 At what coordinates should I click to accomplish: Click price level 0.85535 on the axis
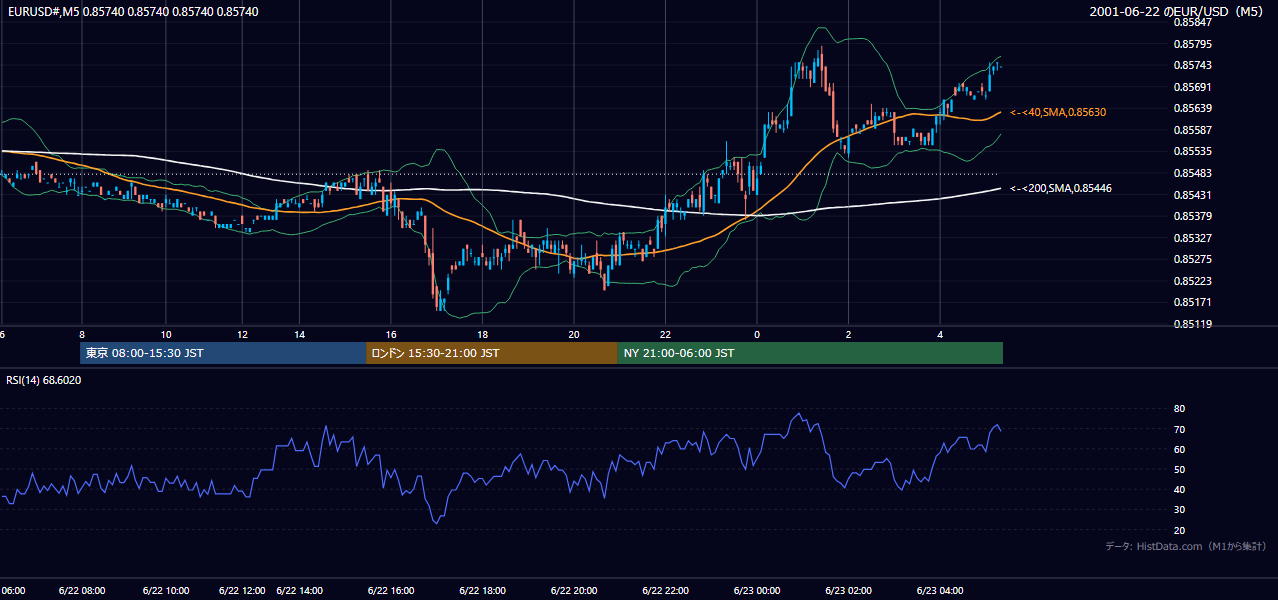click(x=1192, y=152)
